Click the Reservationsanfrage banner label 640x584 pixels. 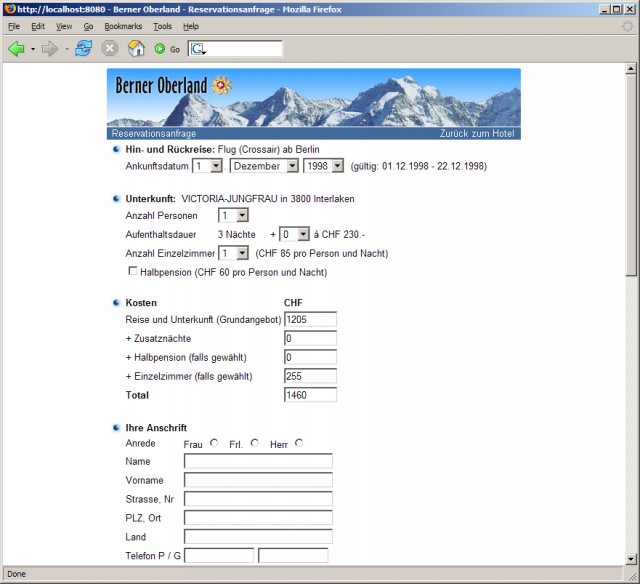coord(154,133)
